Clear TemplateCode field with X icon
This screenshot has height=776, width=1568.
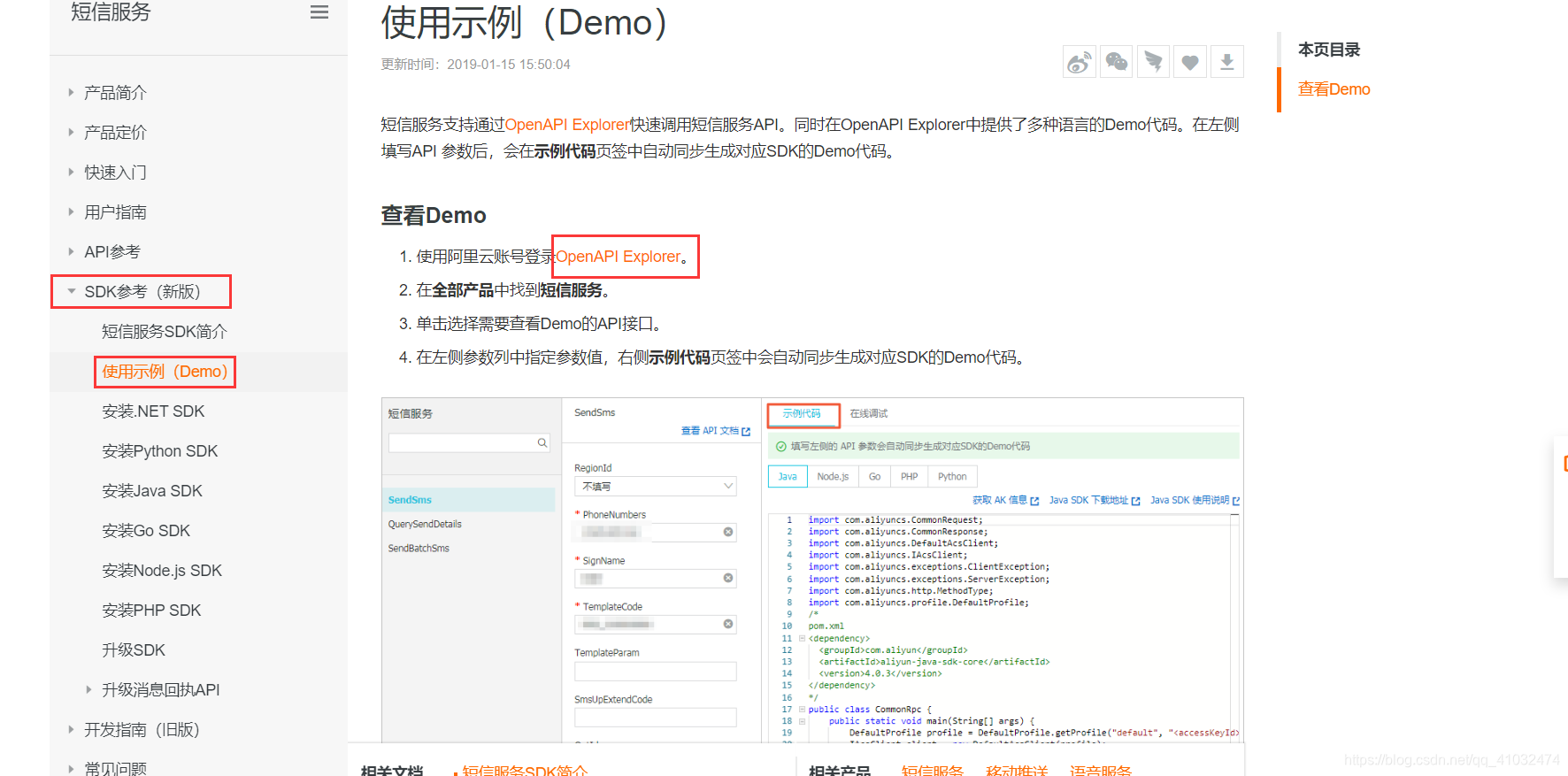click(x=728, y=624)
